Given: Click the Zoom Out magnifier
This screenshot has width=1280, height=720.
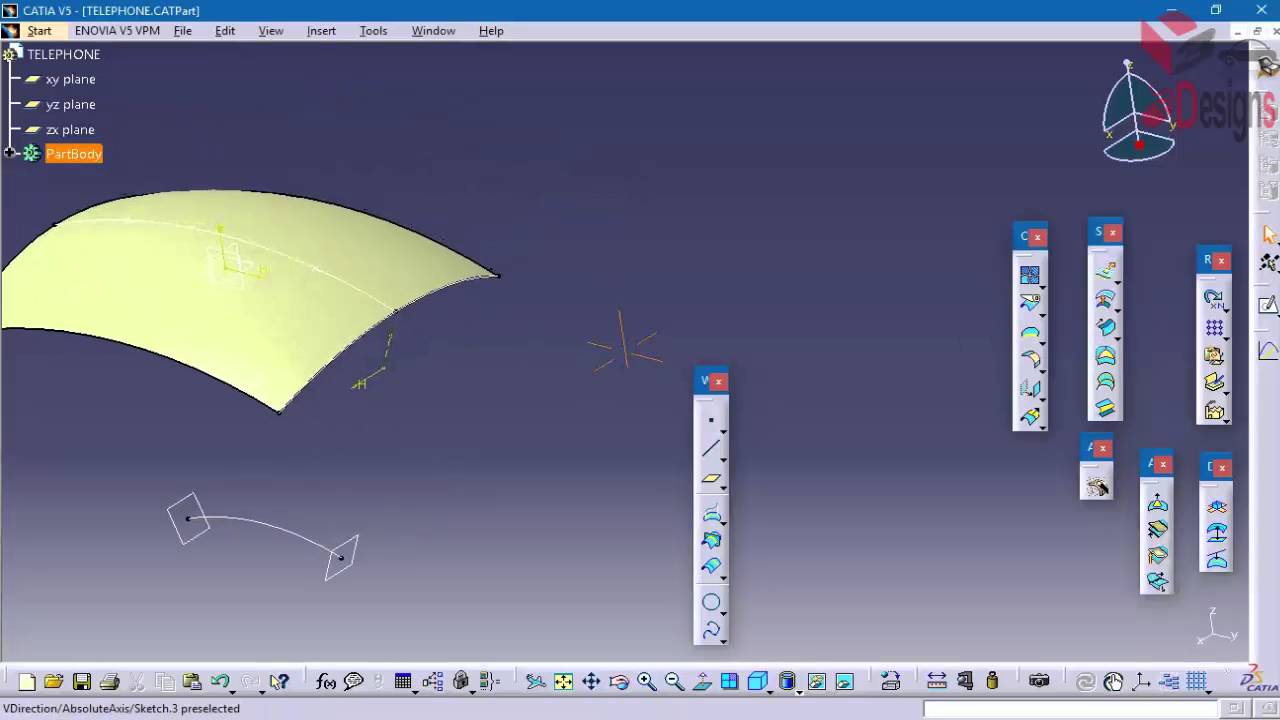Looking at the screenshot, I should click(x=674, y=682).
